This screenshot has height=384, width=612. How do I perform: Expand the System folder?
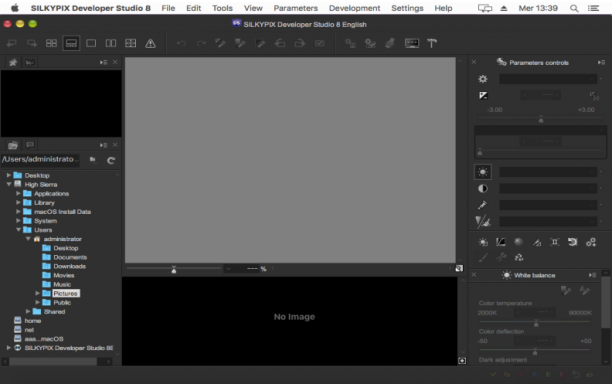point(18,220)
